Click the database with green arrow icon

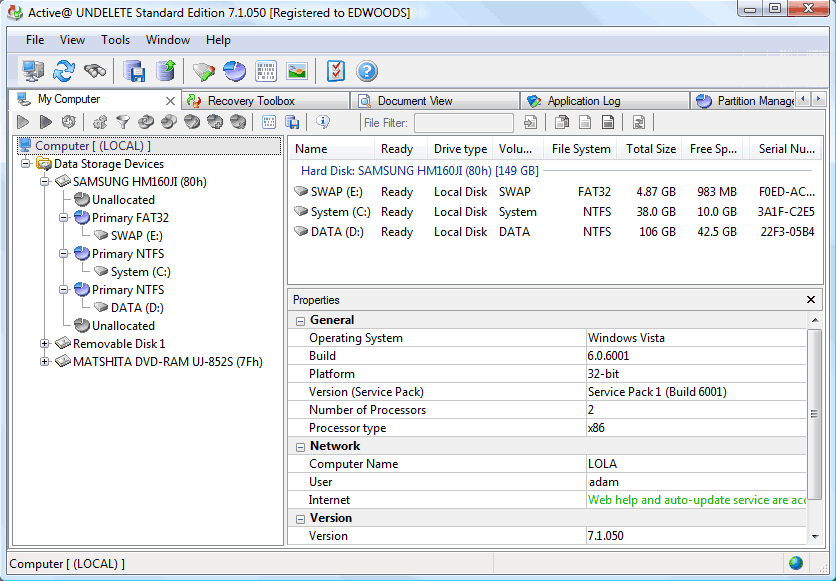(x=166, y=71)
